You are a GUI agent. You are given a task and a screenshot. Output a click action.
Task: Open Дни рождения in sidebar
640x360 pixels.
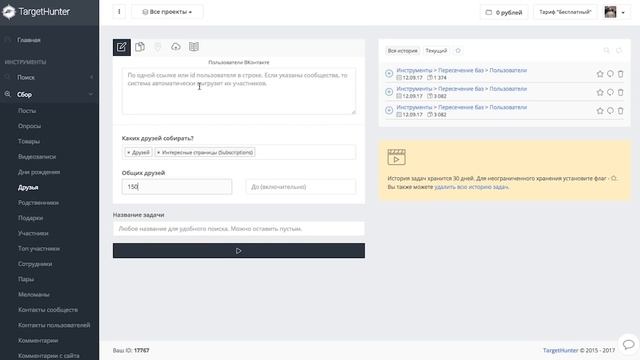(39, 172)
